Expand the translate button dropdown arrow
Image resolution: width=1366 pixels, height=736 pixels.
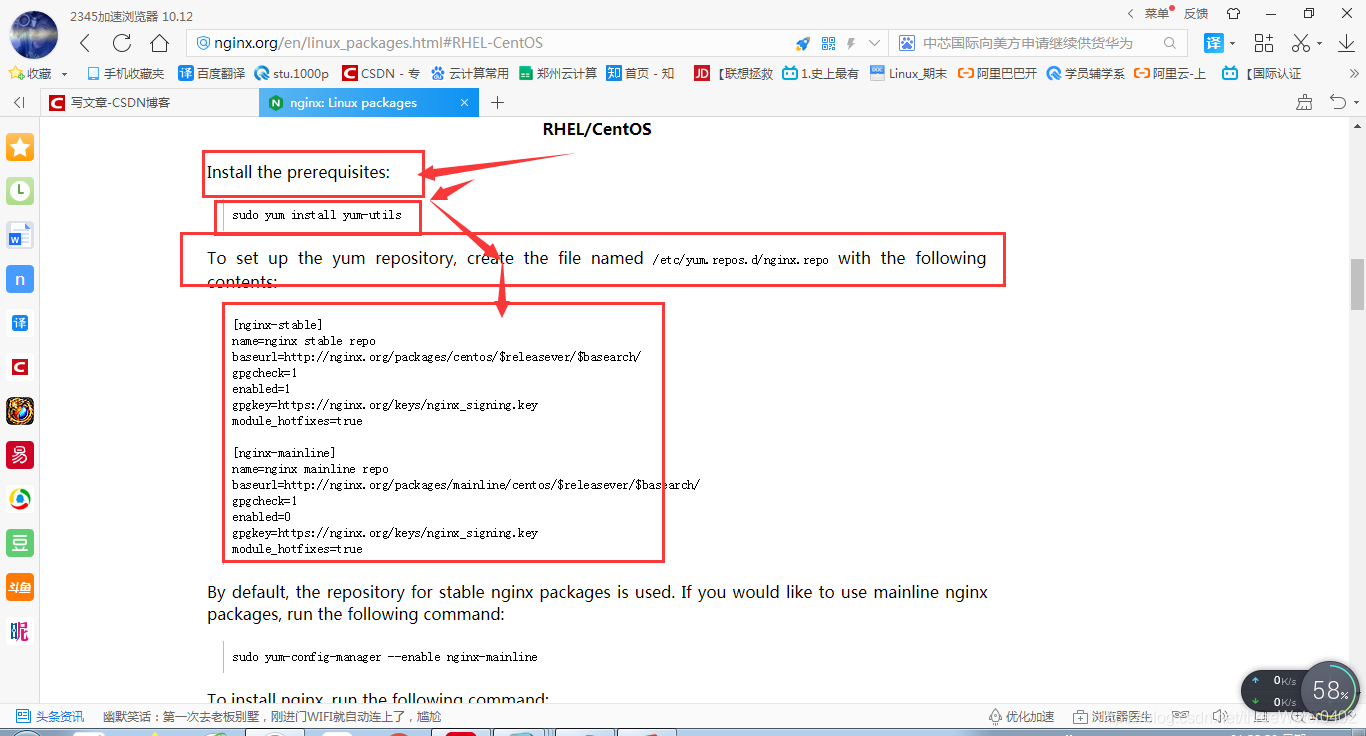1232,44
